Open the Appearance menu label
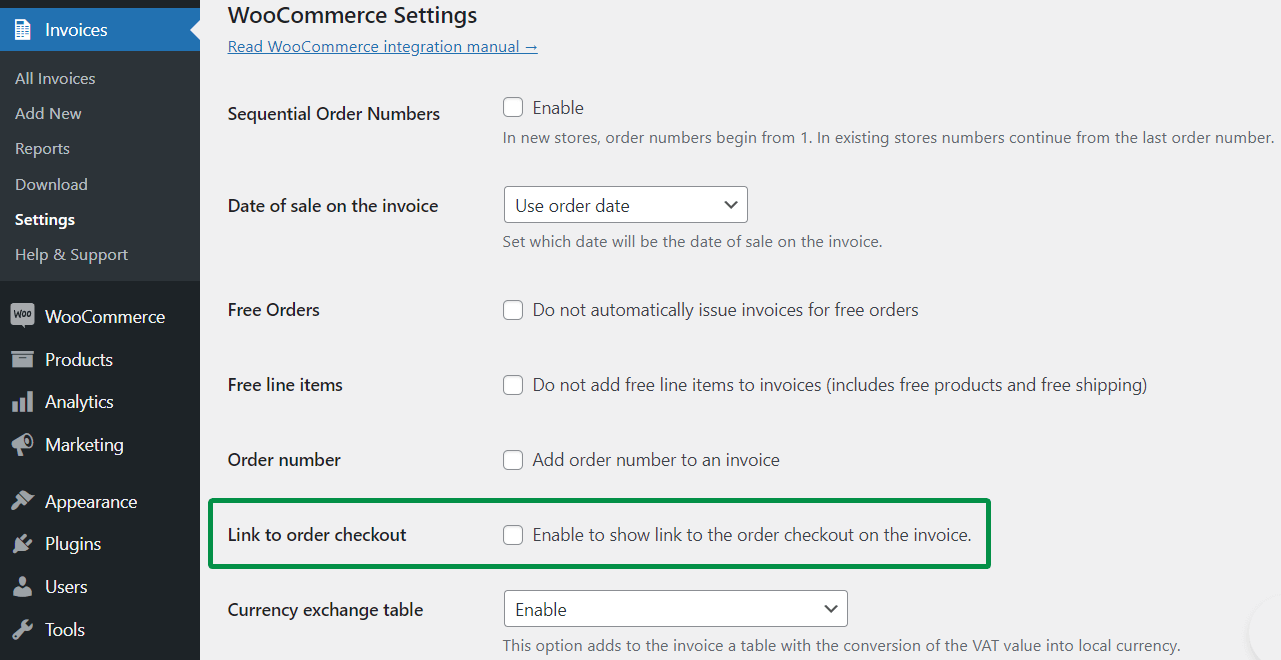The height and width of the screenshot is (660, 1281). tap(91, 502)
